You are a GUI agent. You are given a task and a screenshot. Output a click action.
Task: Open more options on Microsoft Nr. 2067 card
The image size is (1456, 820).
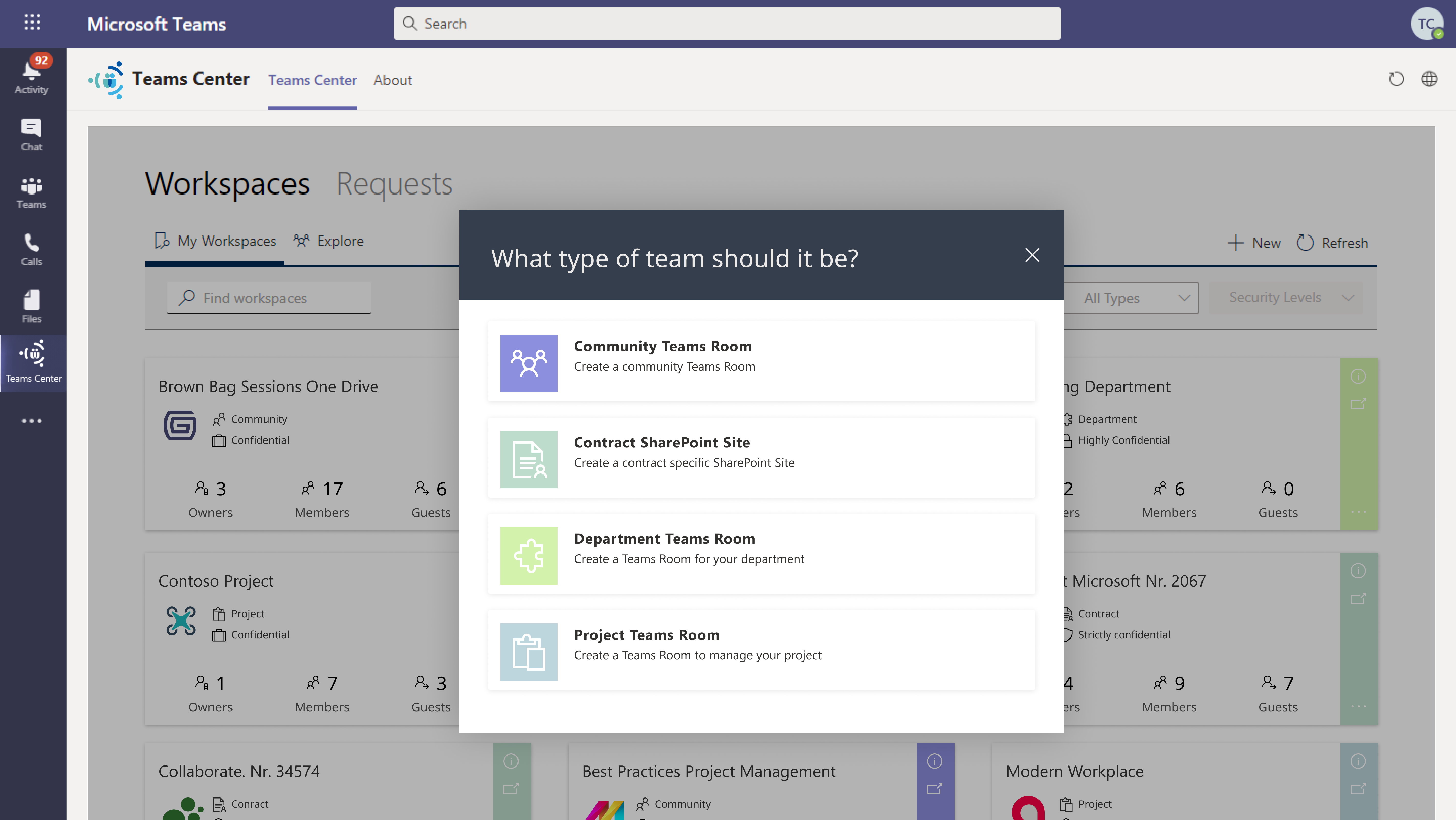coord(1358,706)
